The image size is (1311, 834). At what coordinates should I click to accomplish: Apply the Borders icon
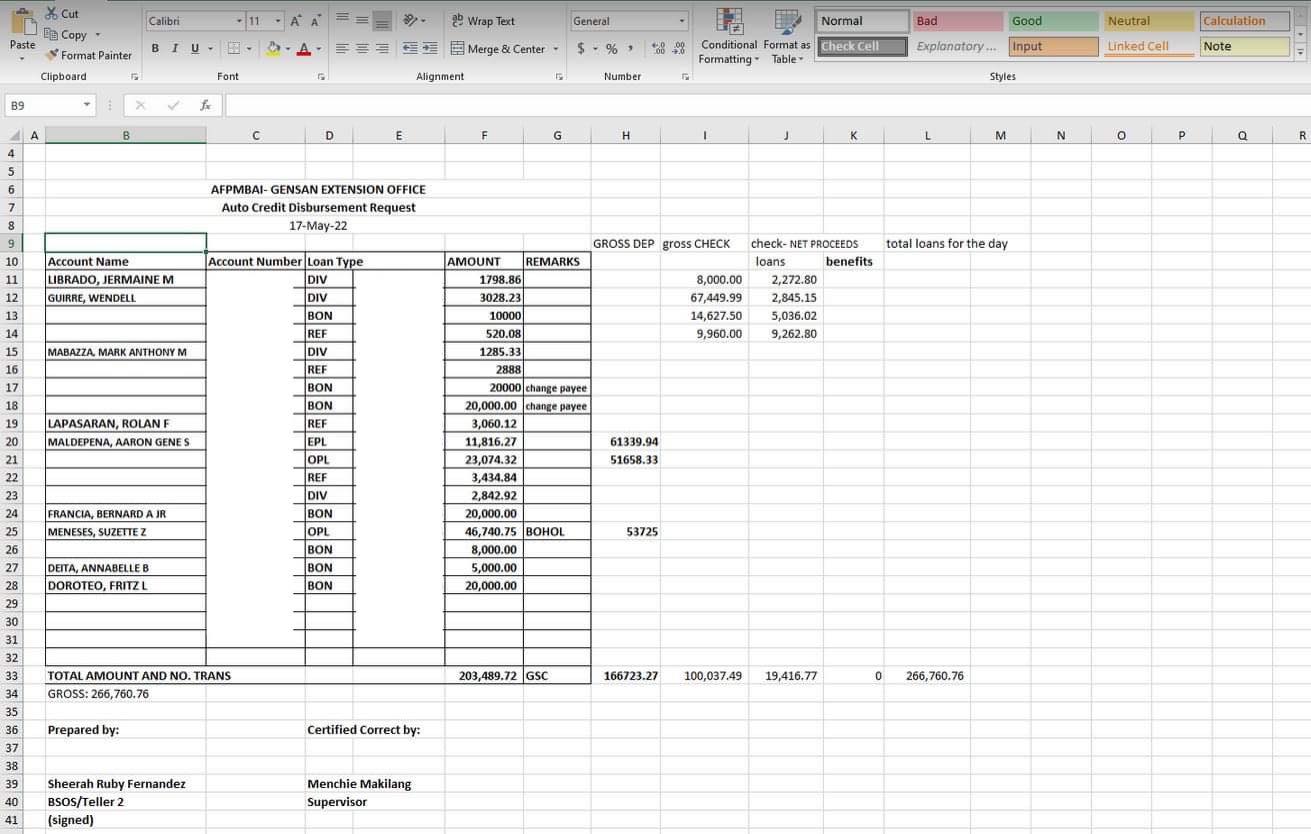[233, 48]
